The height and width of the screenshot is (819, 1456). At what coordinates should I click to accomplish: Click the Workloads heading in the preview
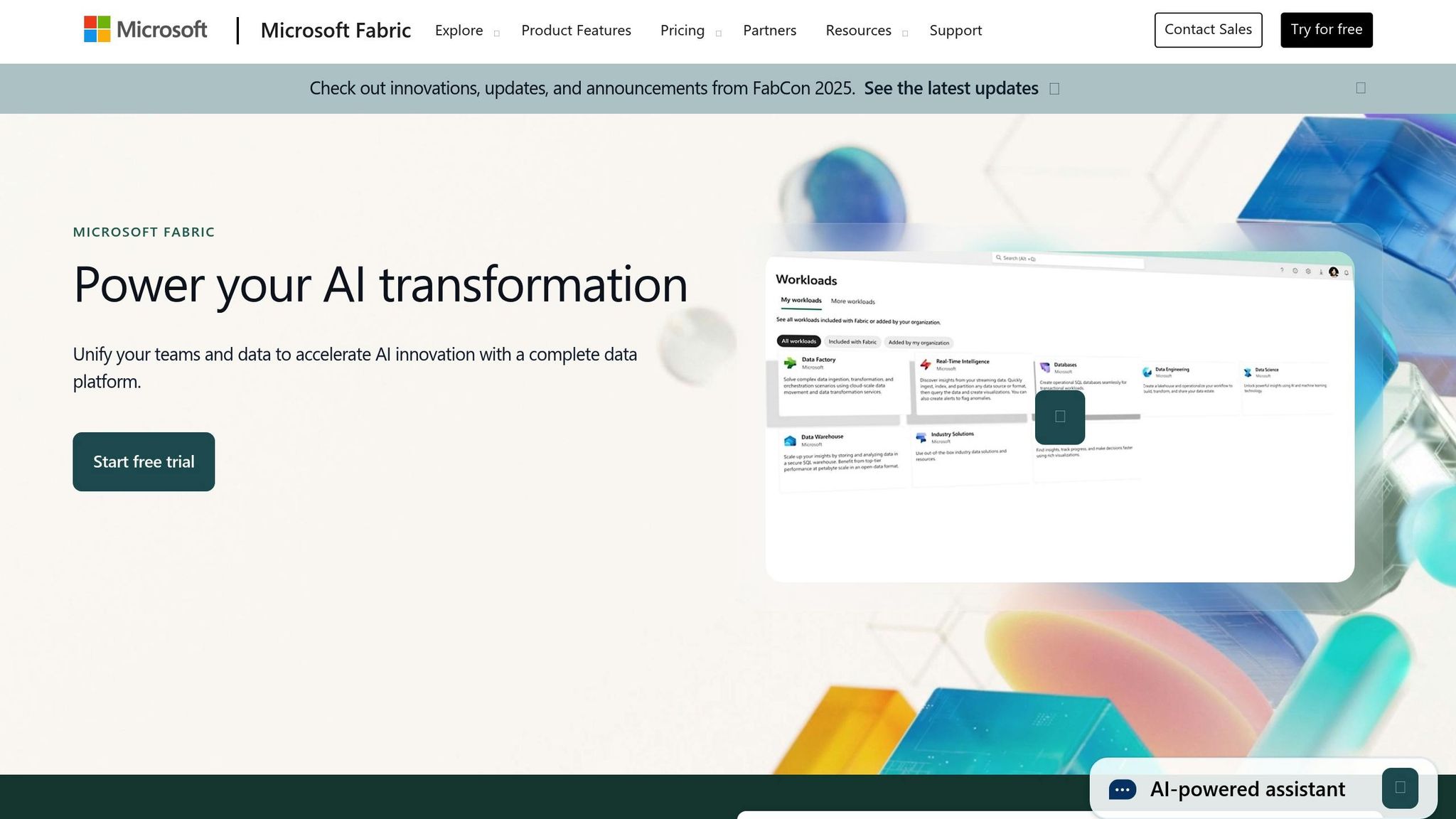[x=806, y=280]
